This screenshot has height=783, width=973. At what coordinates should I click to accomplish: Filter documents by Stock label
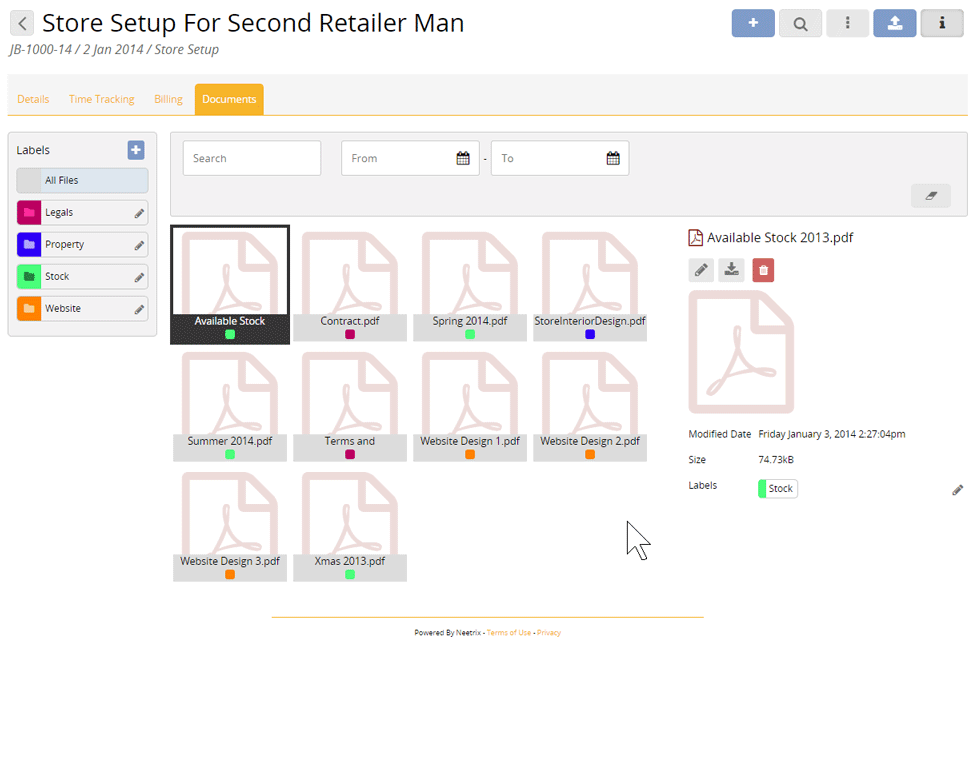(x=83, y=276)
